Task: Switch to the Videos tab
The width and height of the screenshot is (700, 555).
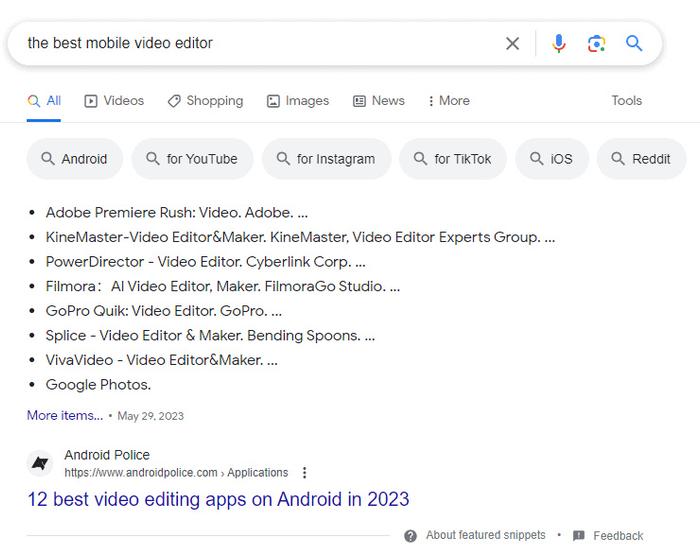Action: 114,101
